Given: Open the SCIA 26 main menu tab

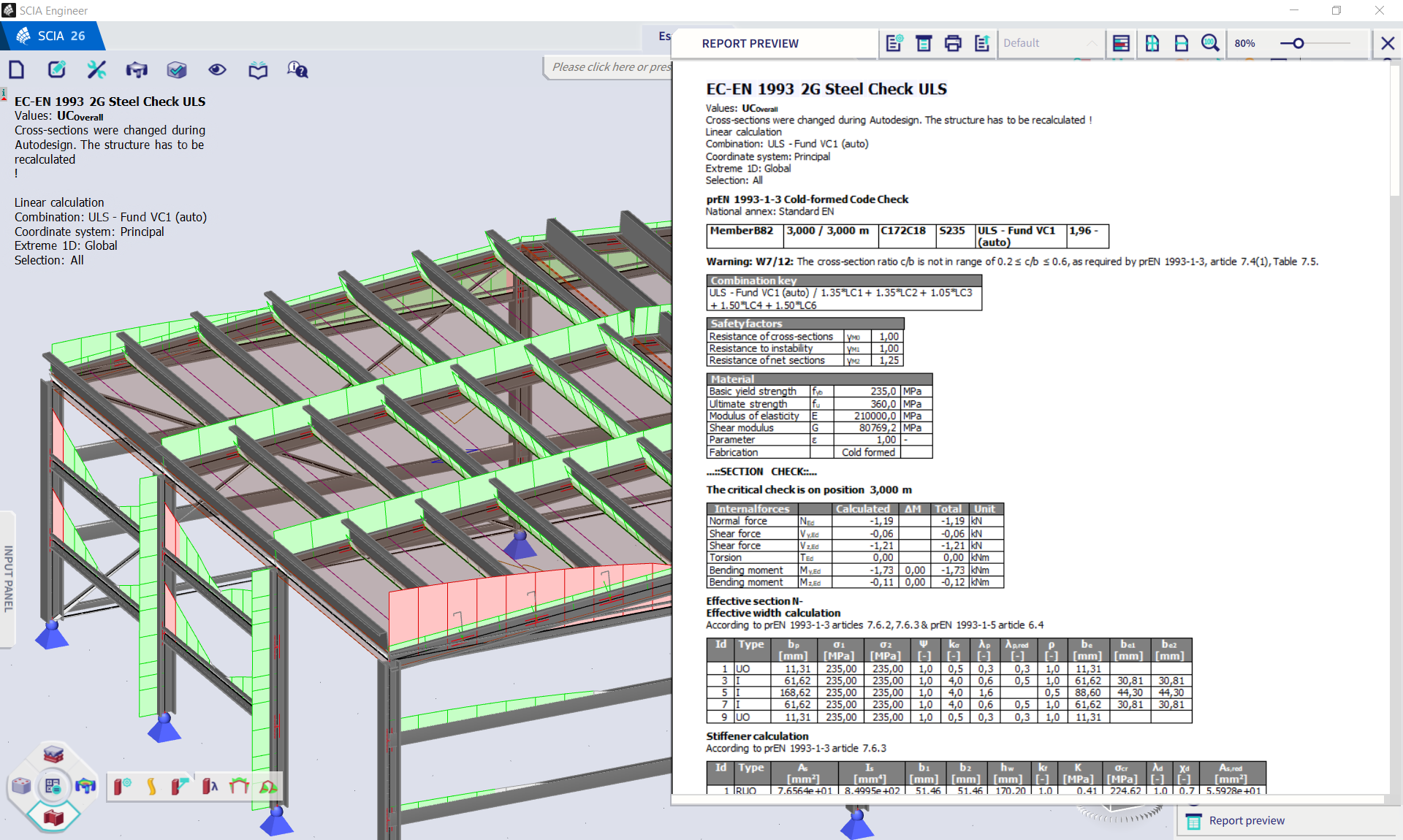Looking at the screenshot, I should 51,36.
